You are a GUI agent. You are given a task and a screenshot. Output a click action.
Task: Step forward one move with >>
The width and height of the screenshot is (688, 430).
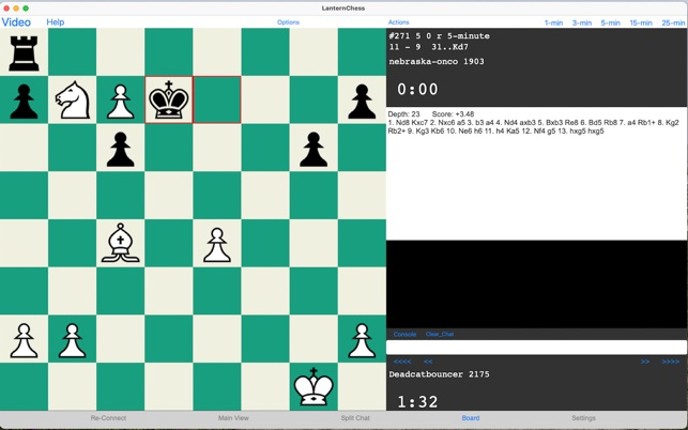(x=645, y=362)
